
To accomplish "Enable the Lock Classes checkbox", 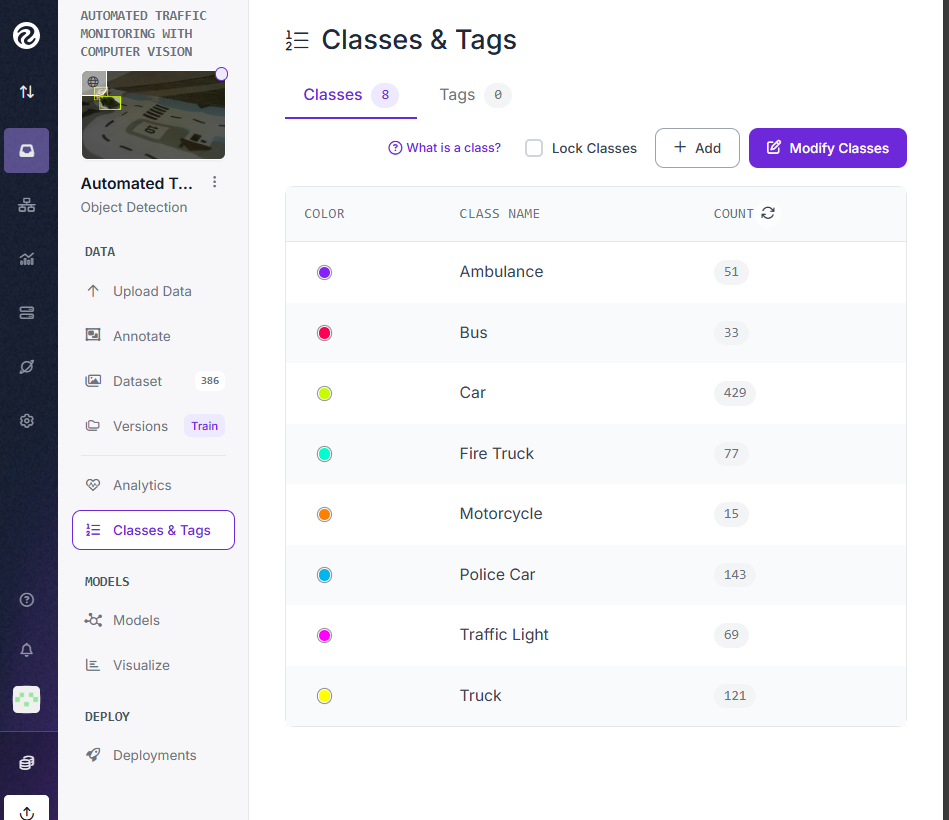I will [x=534, y=148].
